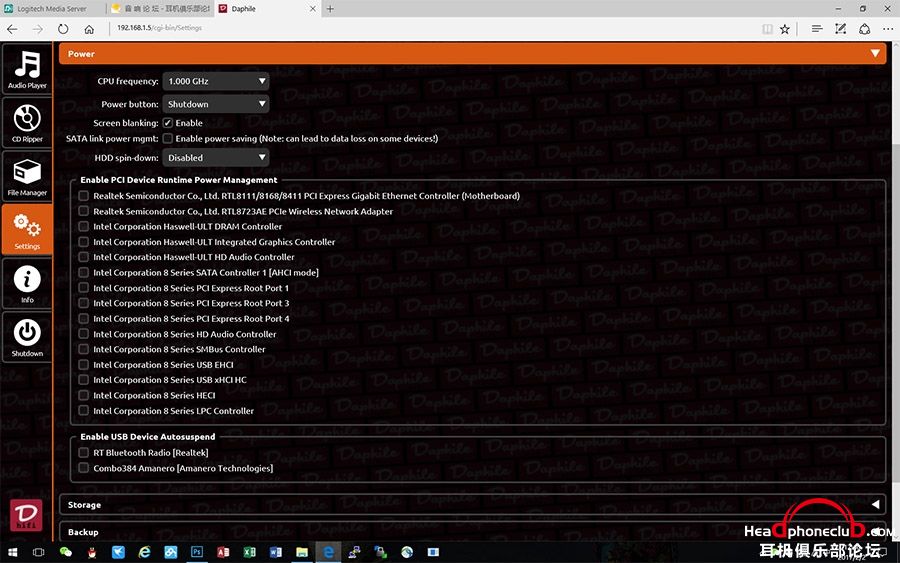Check Haswell-ULT DRAM Controller checkbox

click(x=84, y=226)
